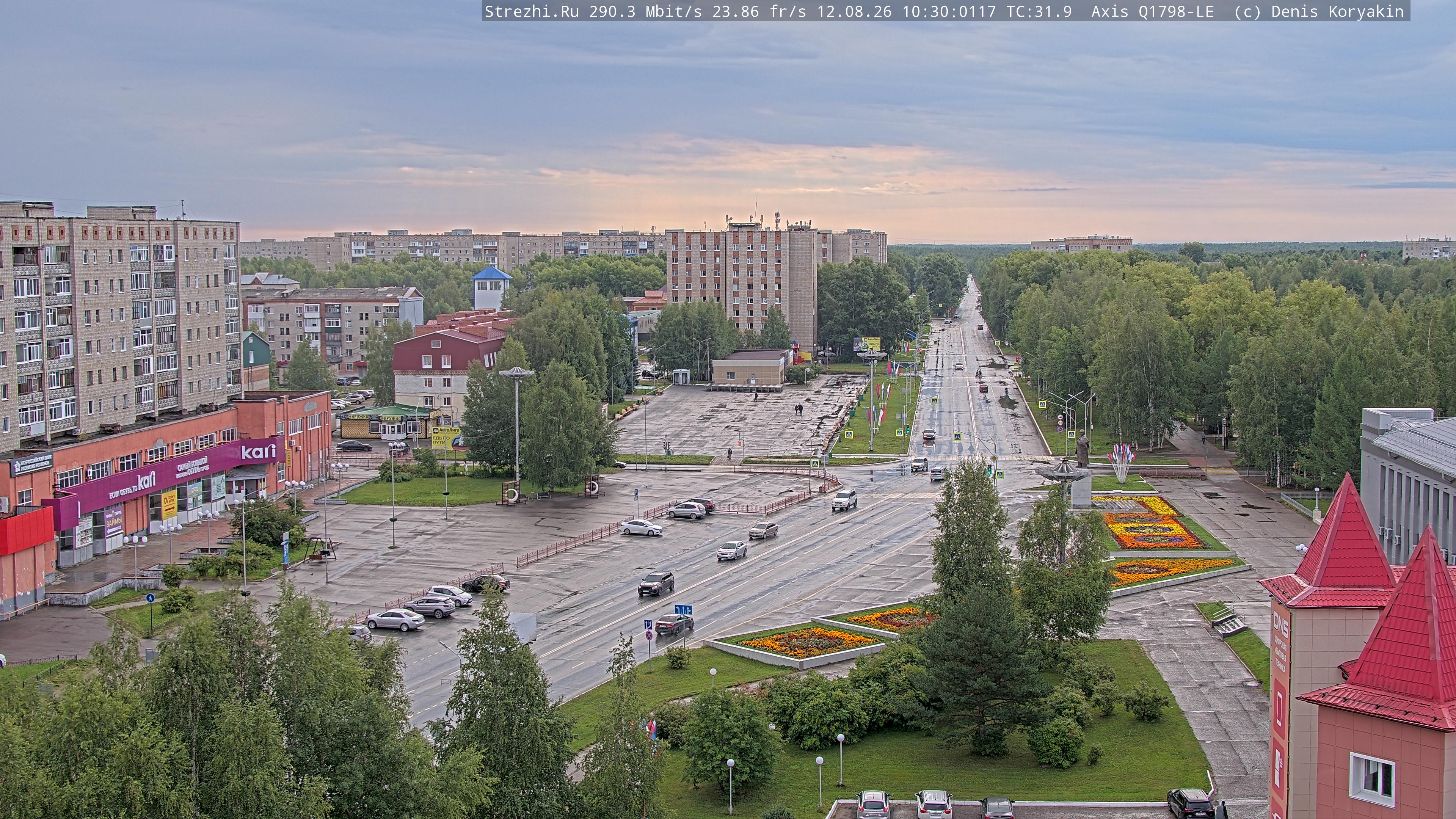Click the "Axis Q1798-LE" camera model text
The height and width of the screenshot is (819, 1456).
point(1153,12)
